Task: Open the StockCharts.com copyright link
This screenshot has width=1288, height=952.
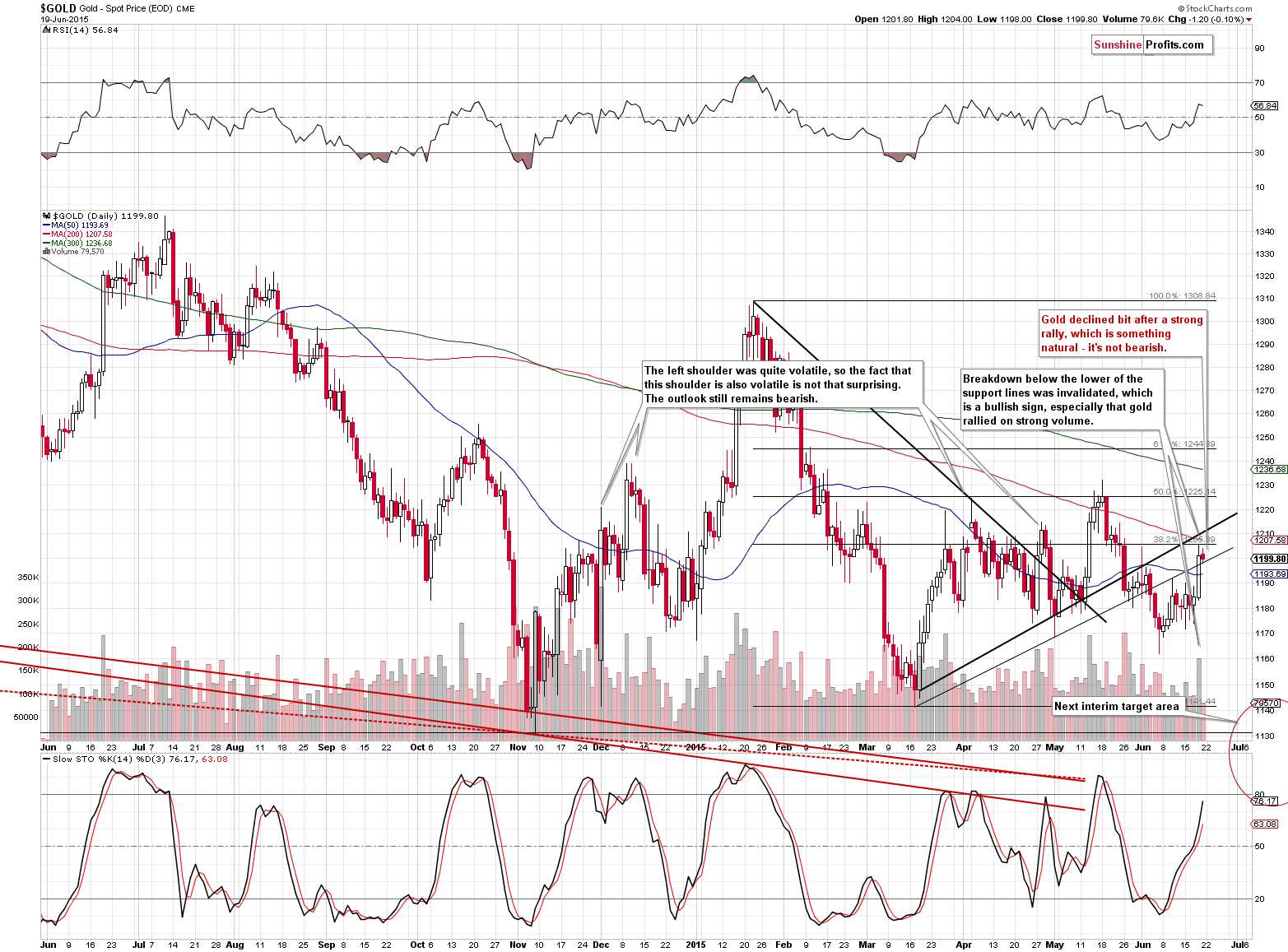Action: 1215,8
